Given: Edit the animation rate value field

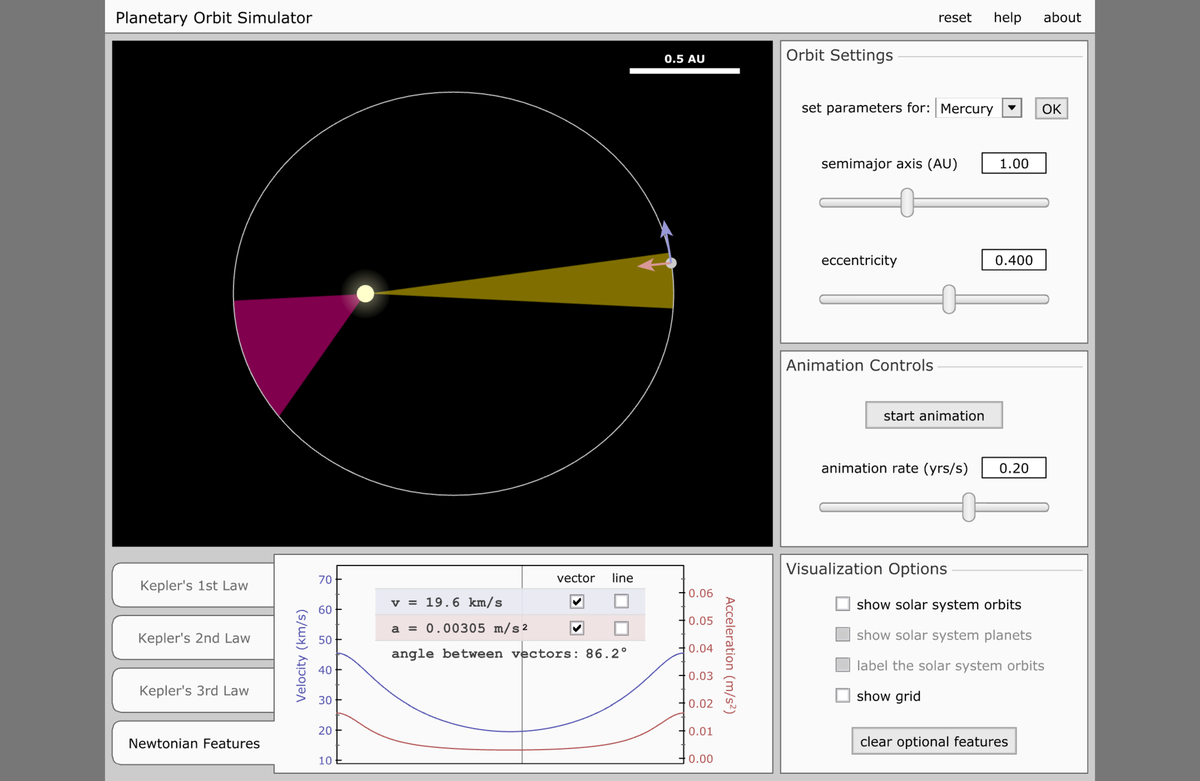Looking at the screenshot, I should coord(1013,467).
